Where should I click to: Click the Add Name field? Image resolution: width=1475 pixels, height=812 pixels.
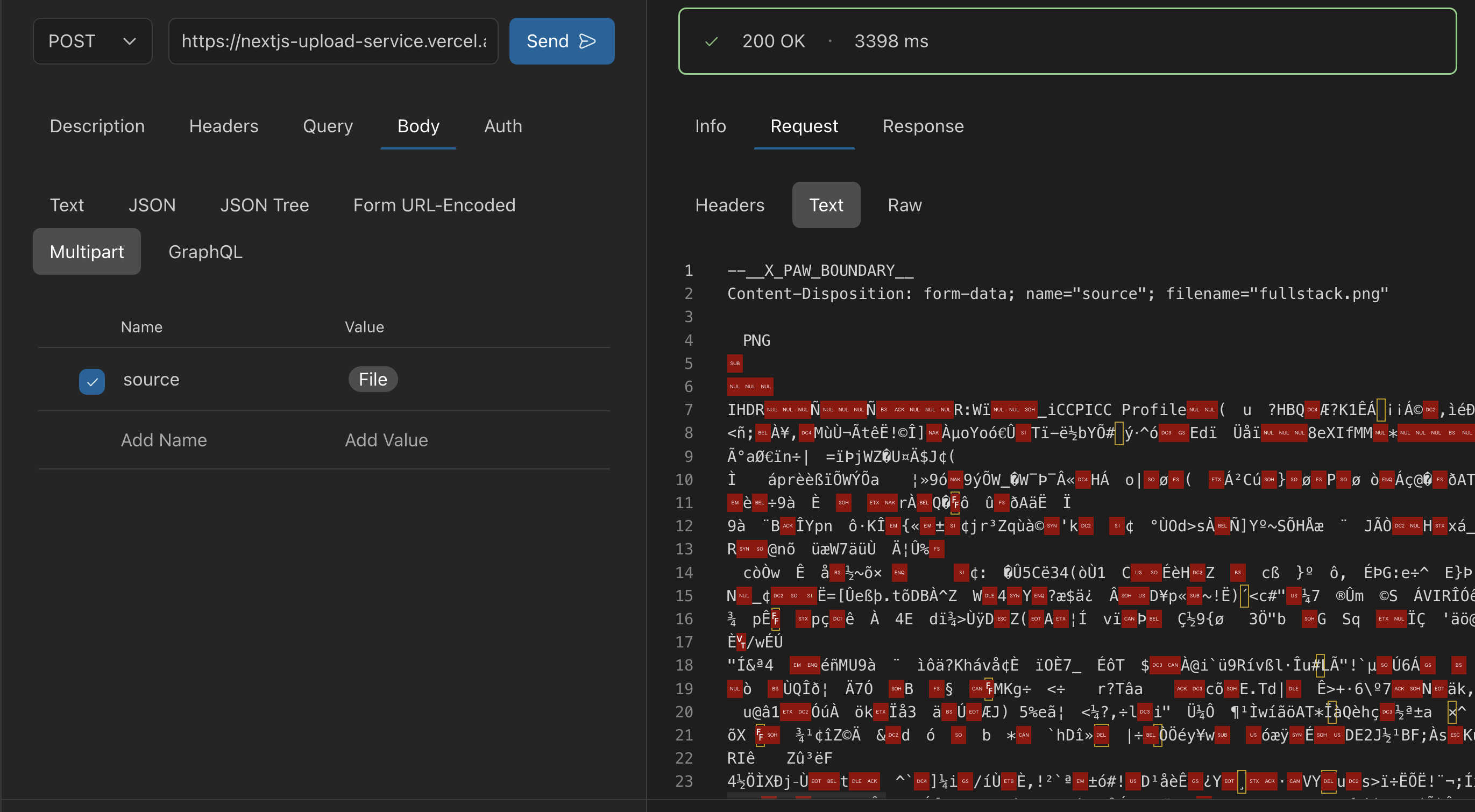pyautogui.click(x=164, y=440)
